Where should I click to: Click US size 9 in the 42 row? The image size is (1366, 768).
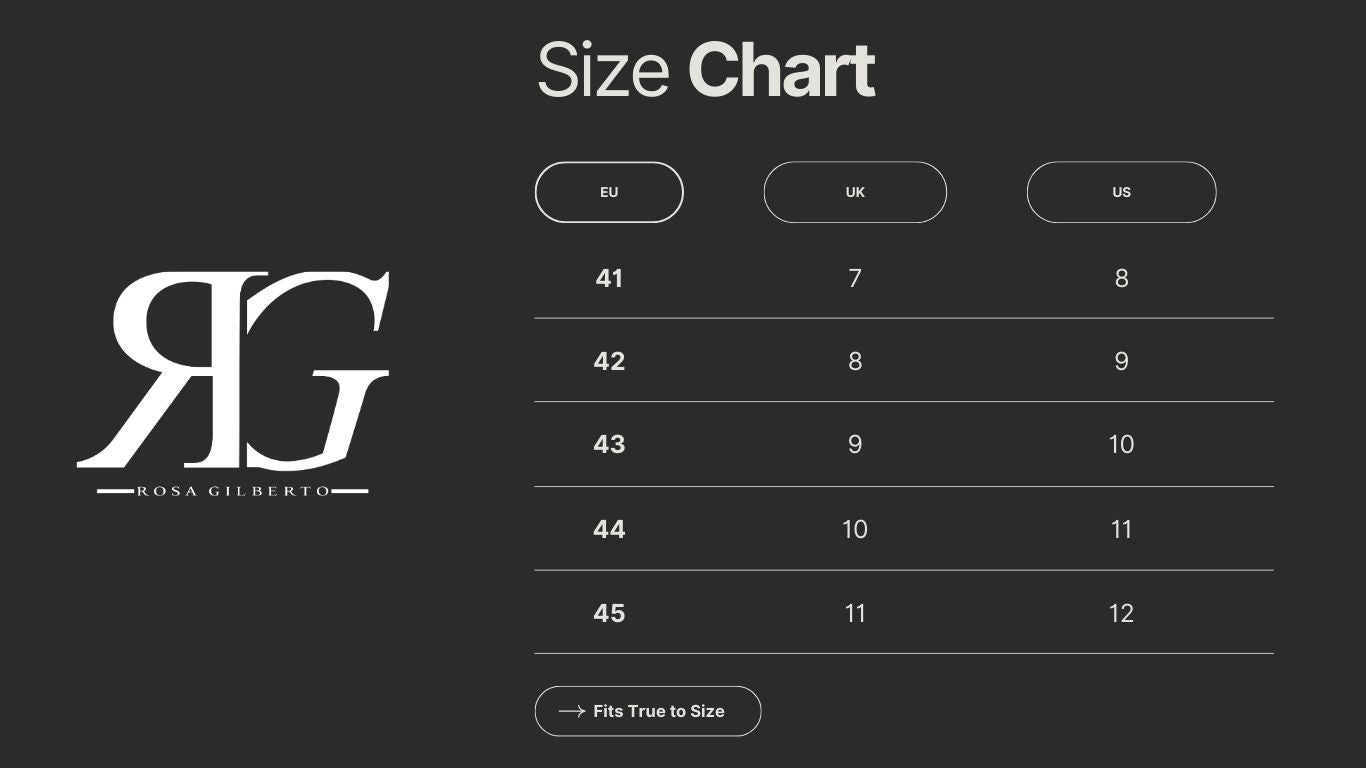pos(1121,361)
